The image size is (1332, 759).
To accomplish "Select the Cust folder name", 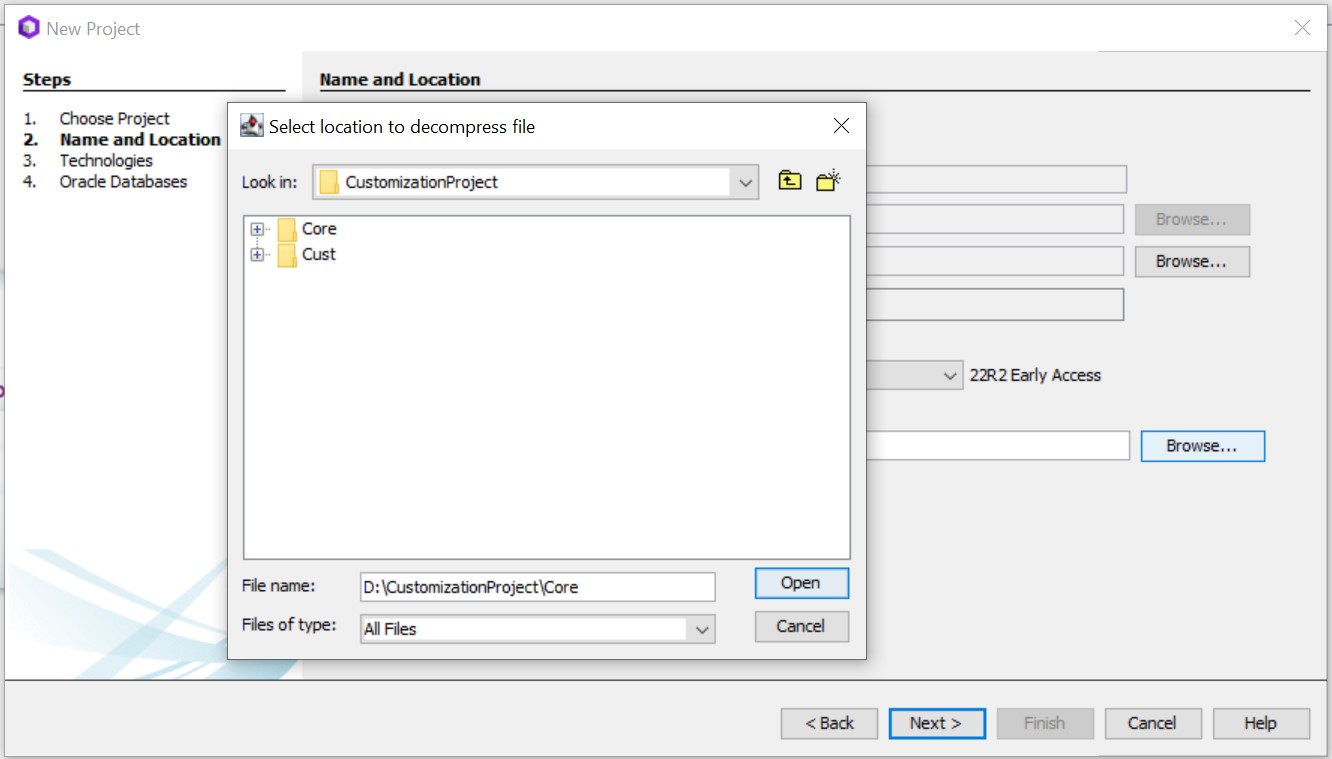I will [x=319, y=254].
